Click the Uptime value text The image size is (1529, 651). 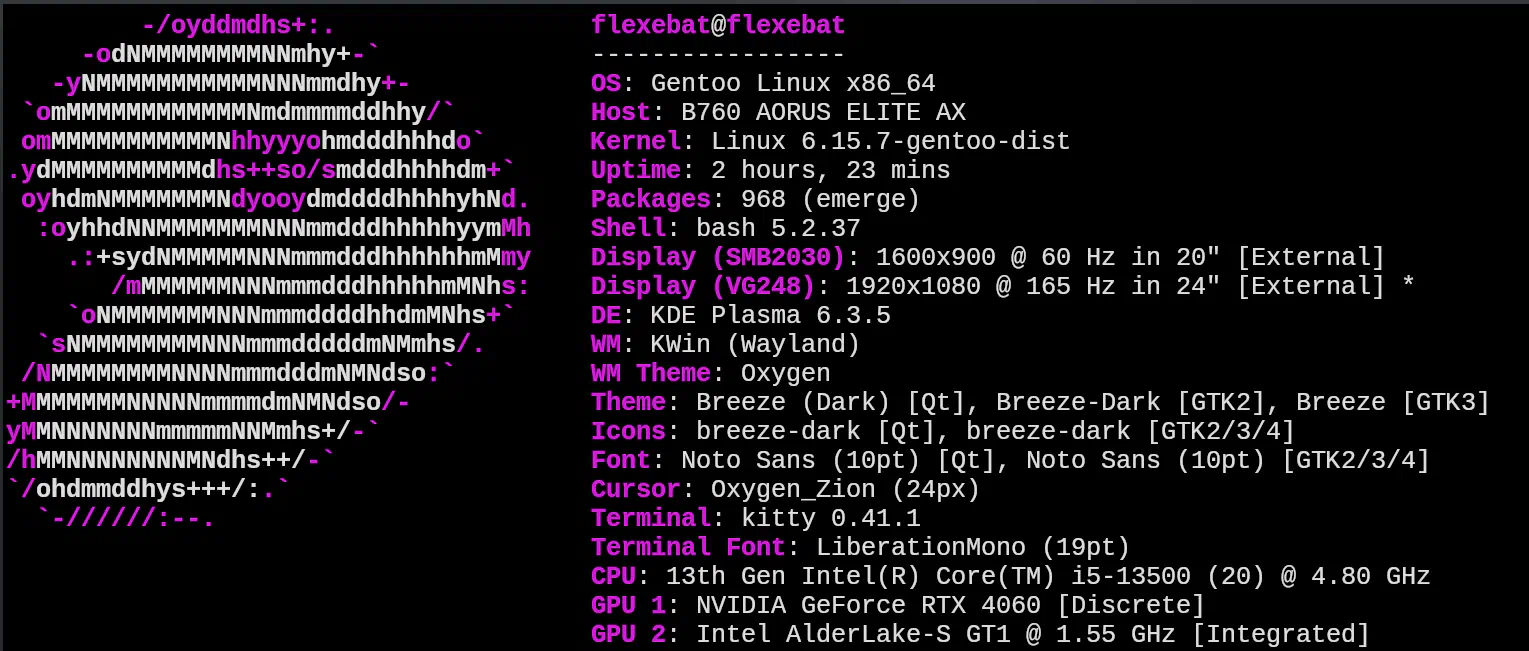(x=831, y=170)
